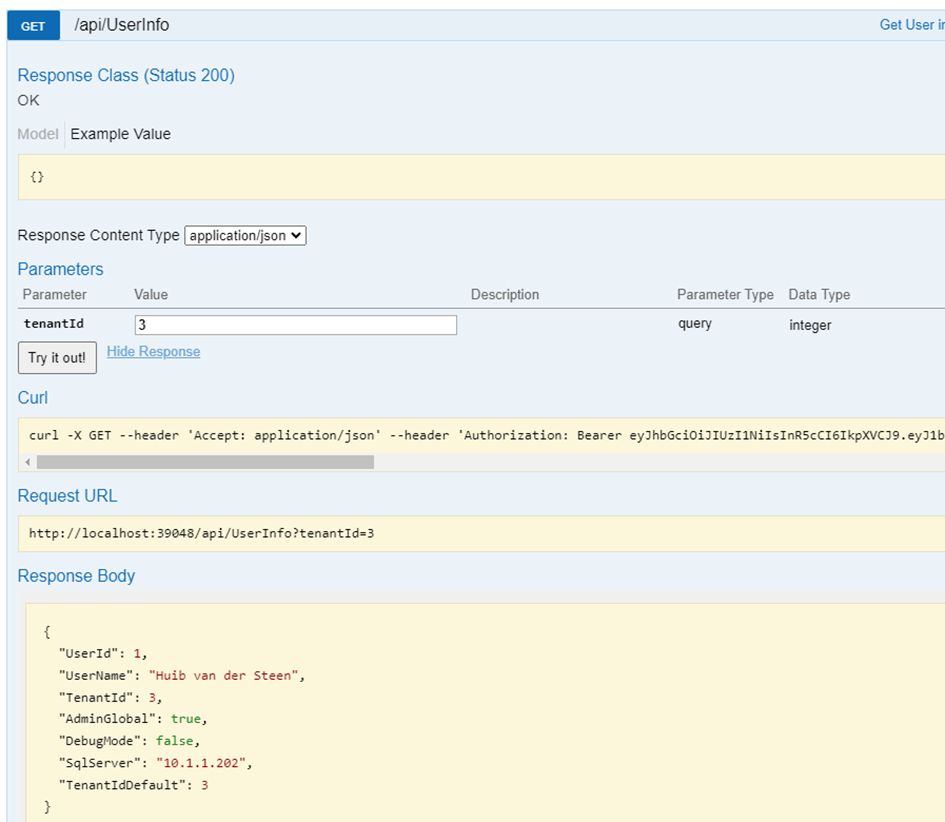Click the "UserId" line in response
The height and width of the screenshot is (822, 945).
coord(102,653)
